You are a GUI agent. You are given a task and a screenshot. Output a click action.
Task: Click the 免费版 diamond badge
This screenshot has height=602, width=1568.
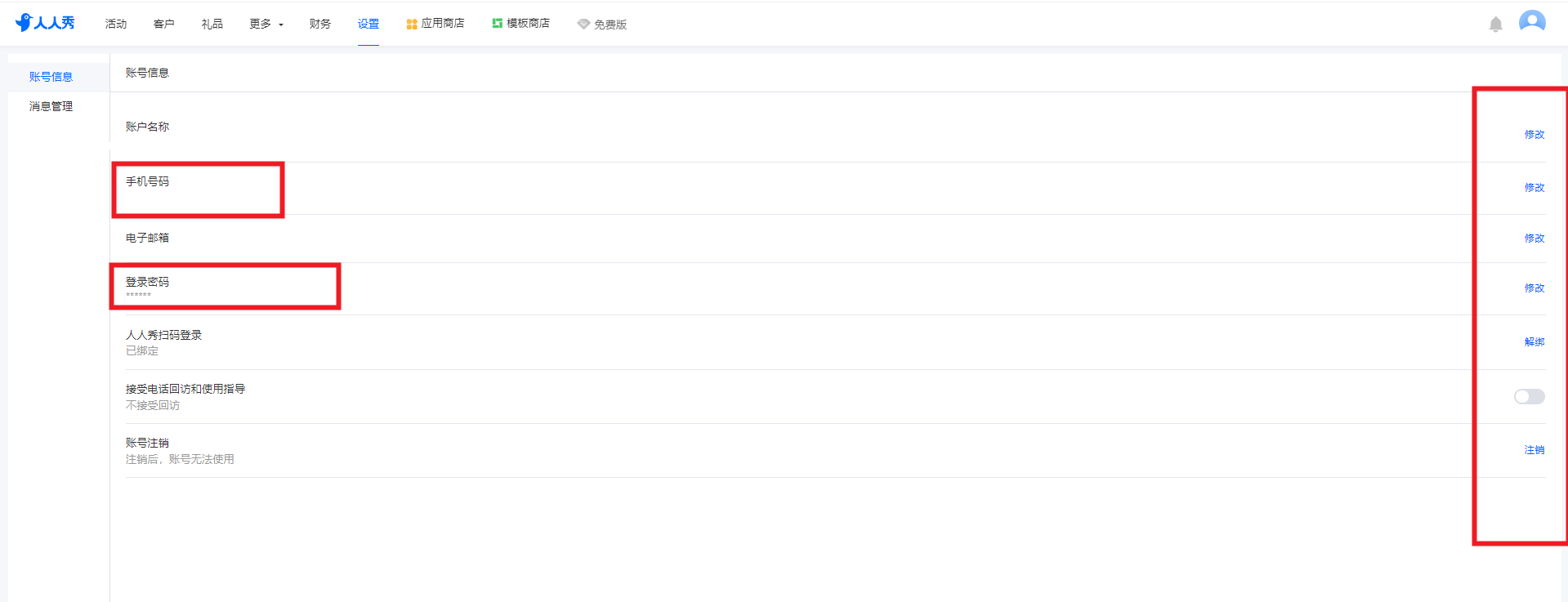(602, 25)
